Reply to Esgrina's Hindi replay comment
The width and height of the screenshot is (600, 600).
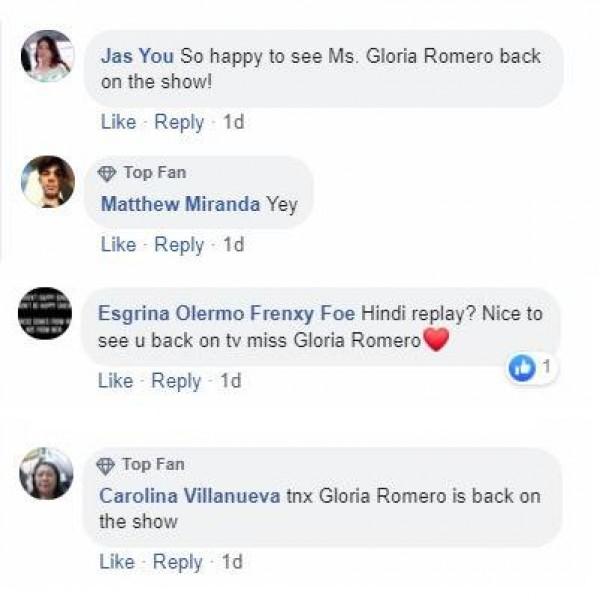tap(176, 382)
